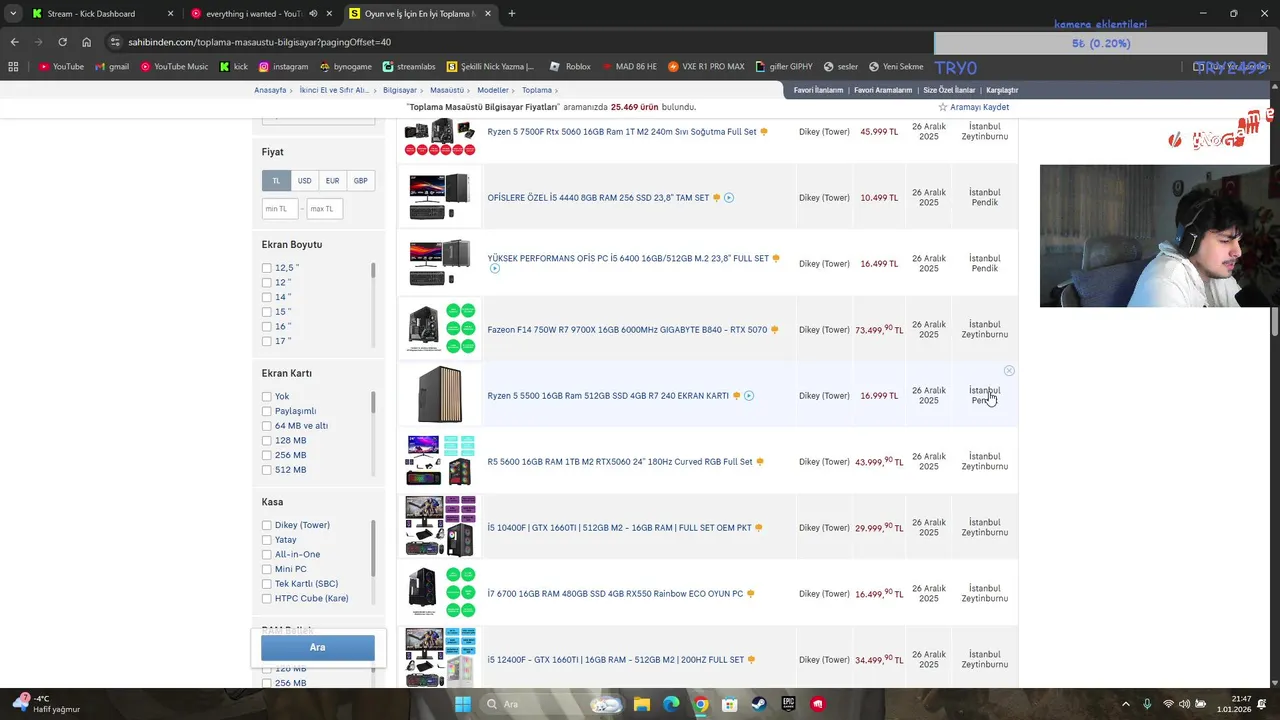Reload the page with refresh icon
The height and width of the screenshot is (720, 1280).
point(62,42)
